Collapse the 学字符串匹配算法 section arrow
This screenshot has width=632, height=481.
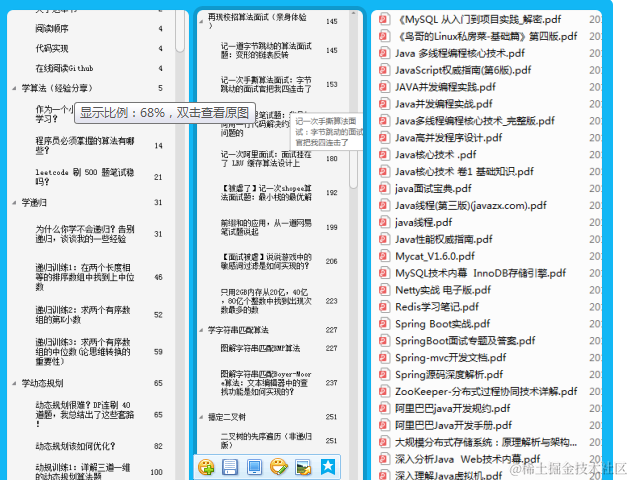pos(201,330)
